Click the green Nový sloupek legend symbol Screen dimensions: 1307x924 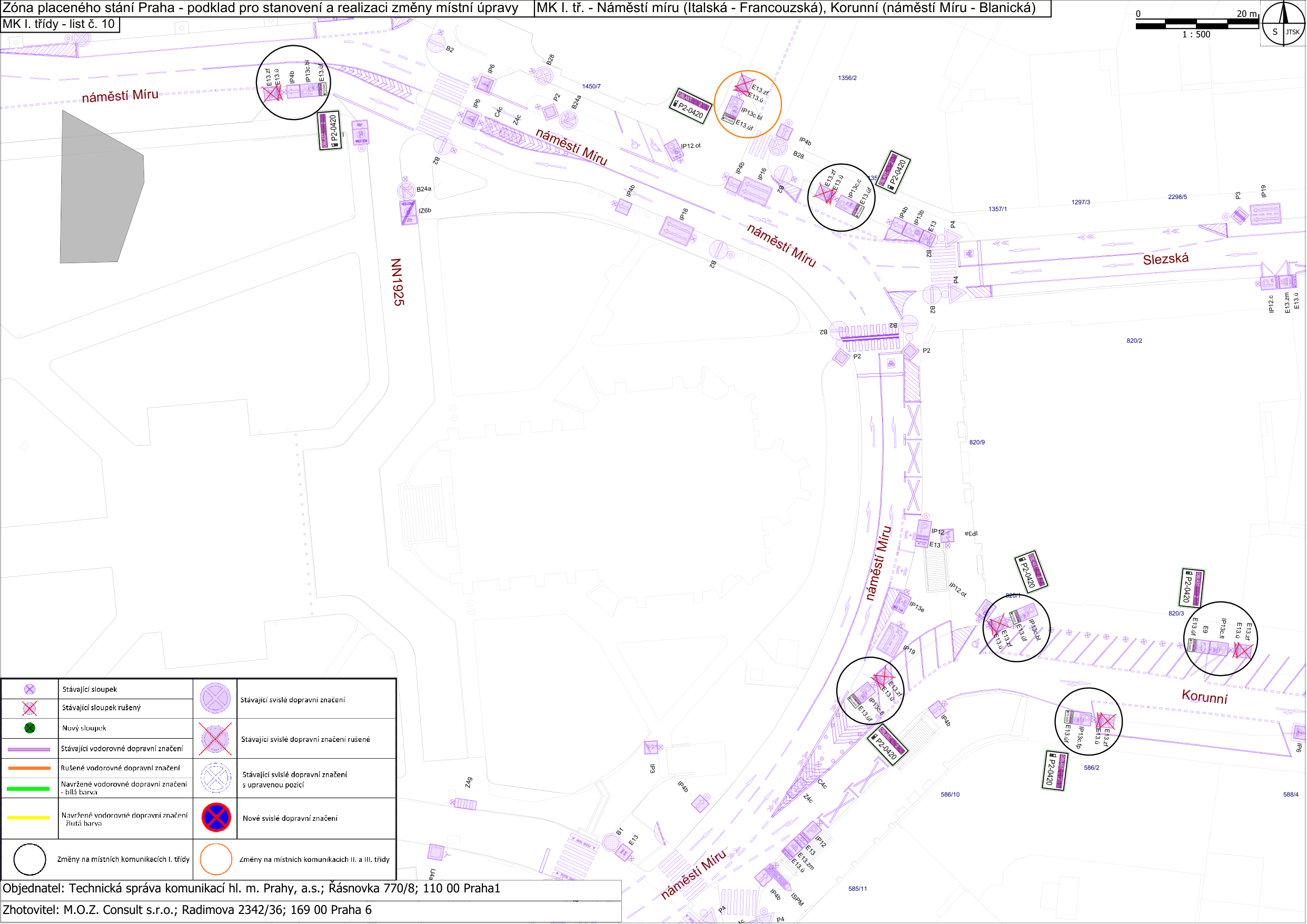pos(29,728)
